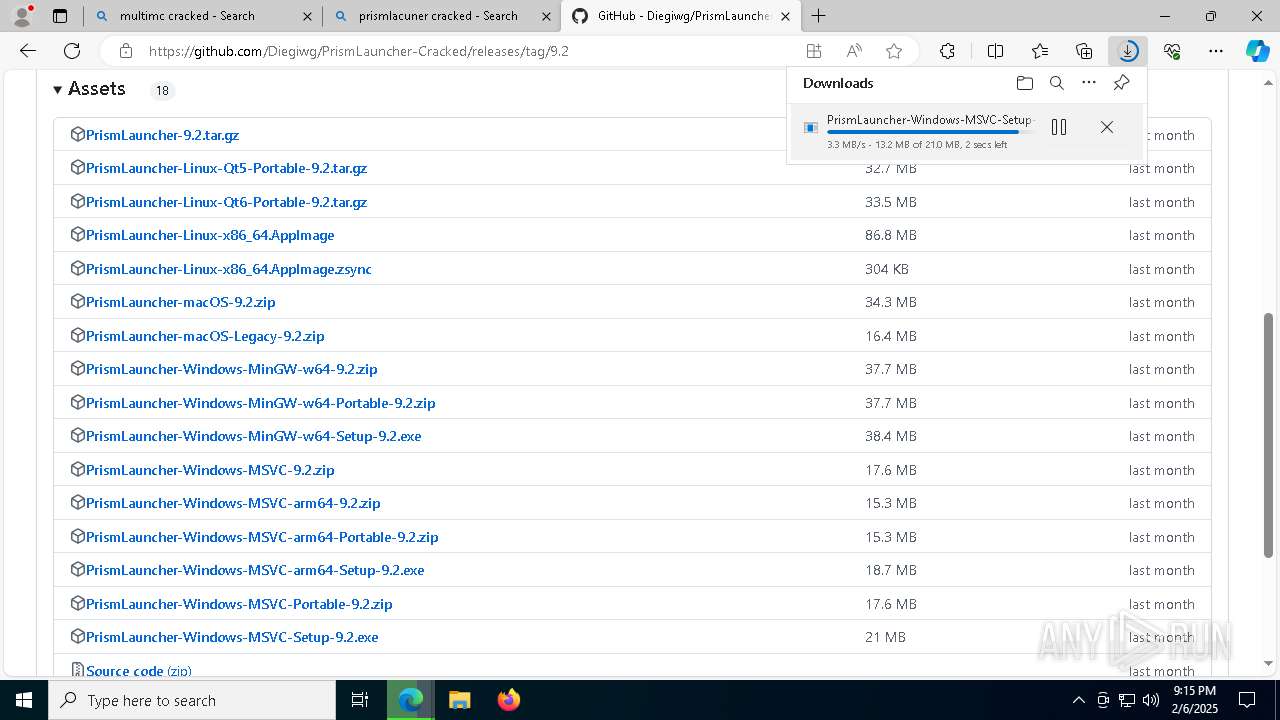This screenshot has height=720, width=1280.
Task: Get PrismLauncher-Windows-MSVC-Portable-9.2.zip
Action: coord(239,604)
